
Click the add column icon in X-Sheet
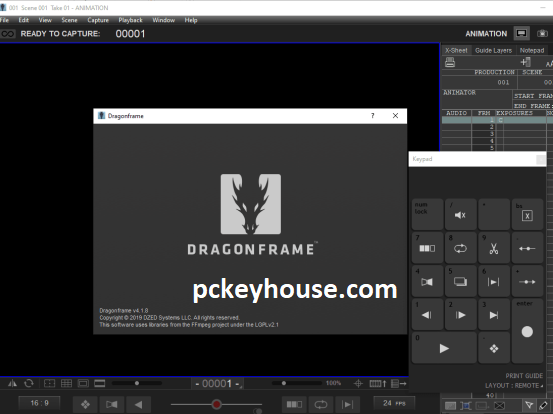click(x=525, y=62)
